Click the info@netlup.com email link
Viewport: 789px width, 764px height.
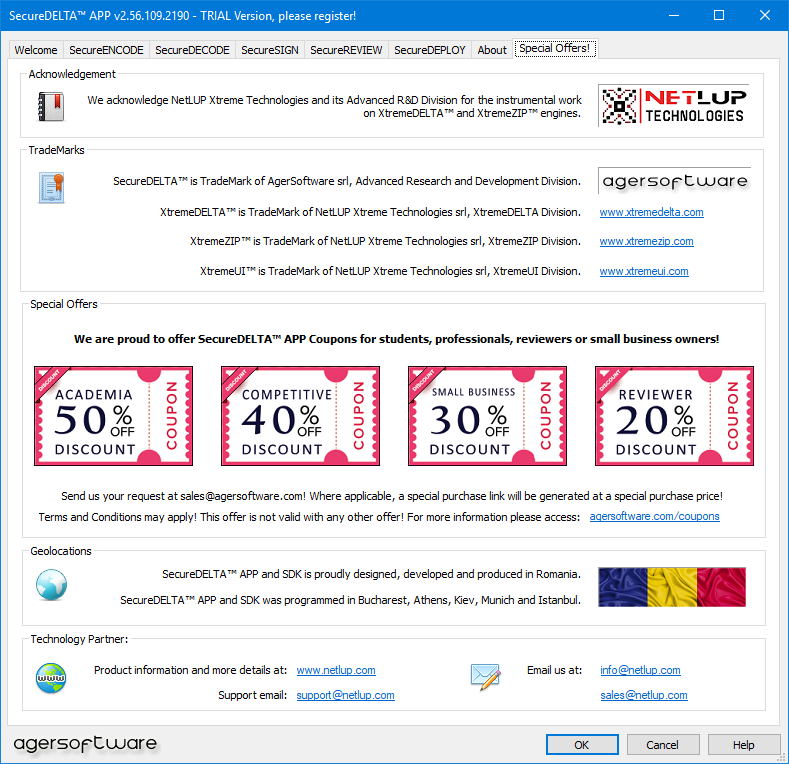coord(641,670)
